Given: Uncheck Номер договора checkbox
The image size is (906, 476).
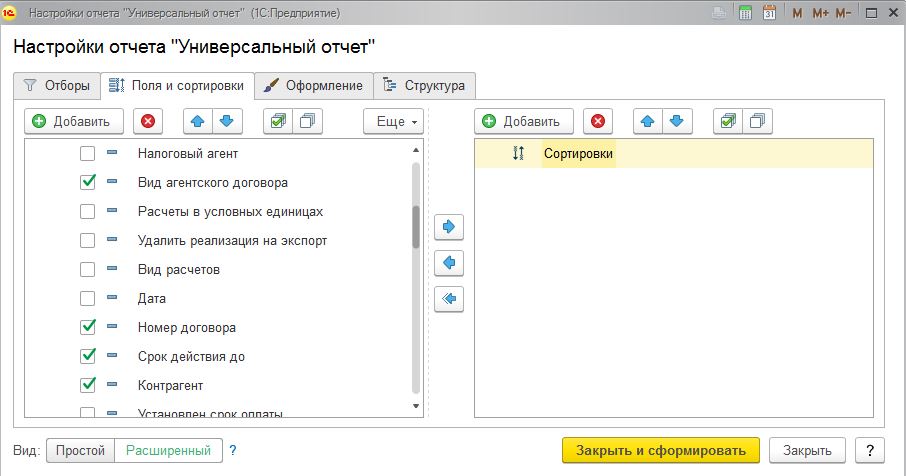Looking at the screenshot, I should pyautogui.click(x=87, y=327).
